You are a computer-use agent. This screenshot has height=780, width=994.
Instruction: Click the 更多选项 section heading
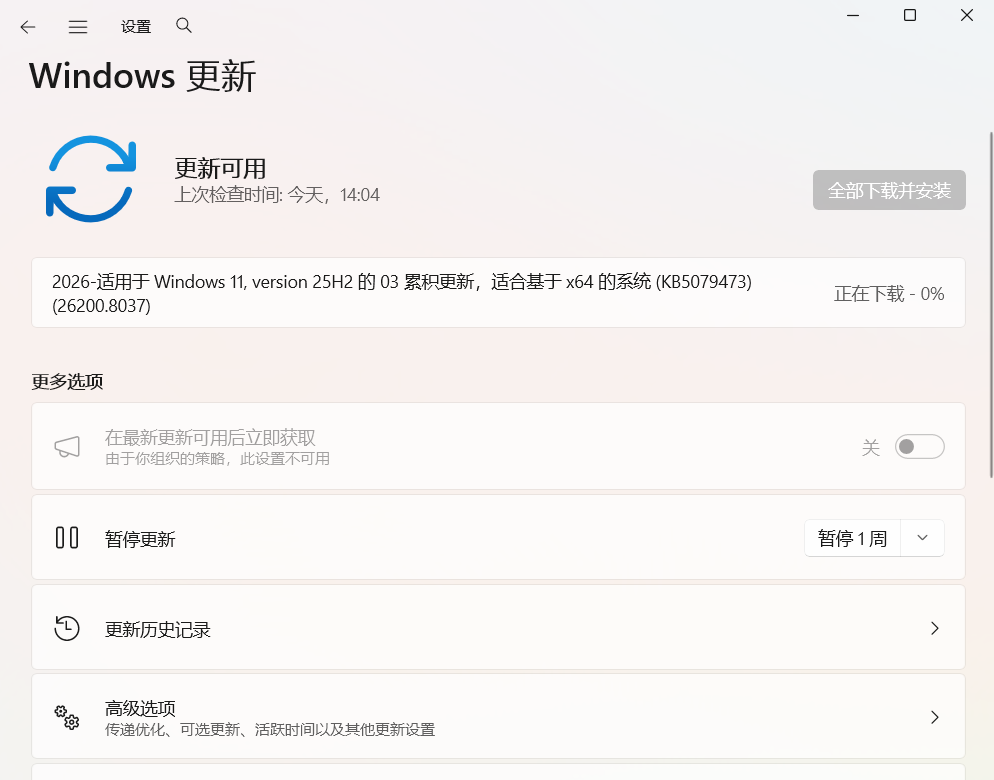tap(67, 381)
